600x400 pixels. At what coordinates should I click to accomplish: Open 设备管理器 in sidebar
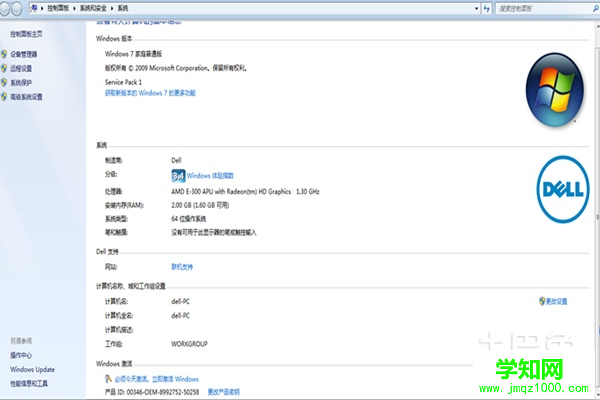point(24,54)
